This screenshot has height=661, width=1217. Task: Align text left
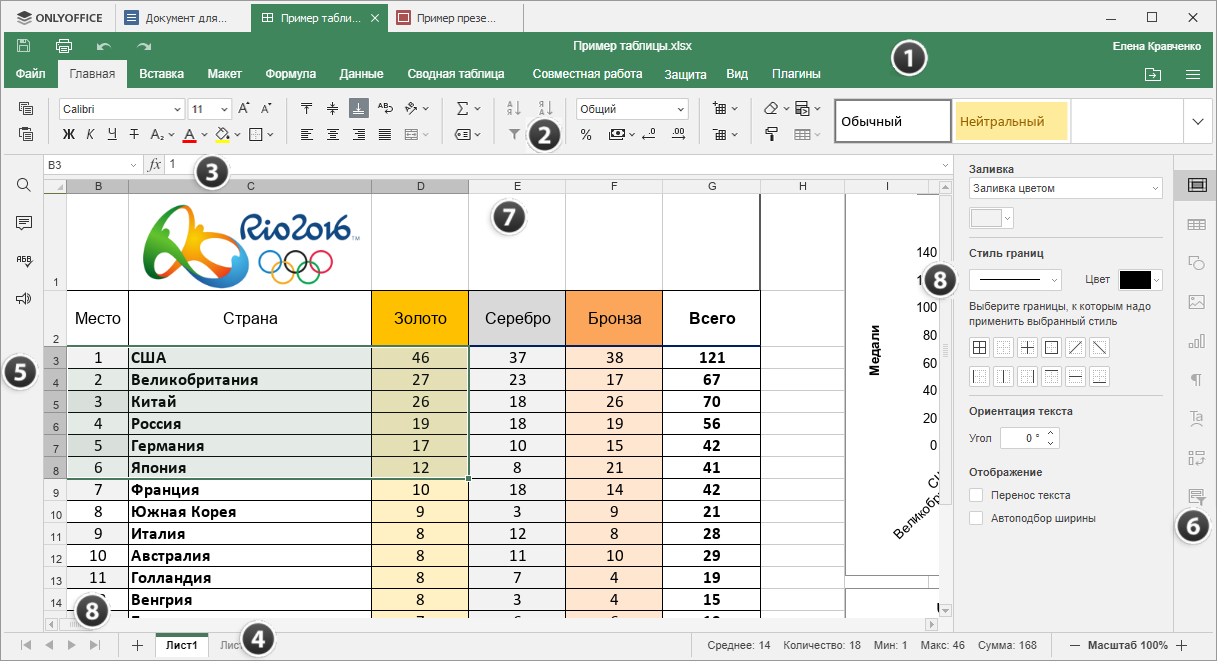[306, 134]
